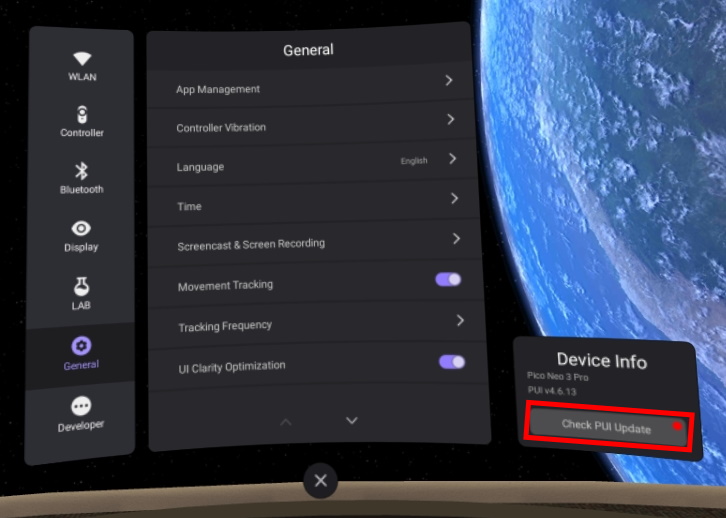Select the Bluetooth symbol icon

click(81, 171)
